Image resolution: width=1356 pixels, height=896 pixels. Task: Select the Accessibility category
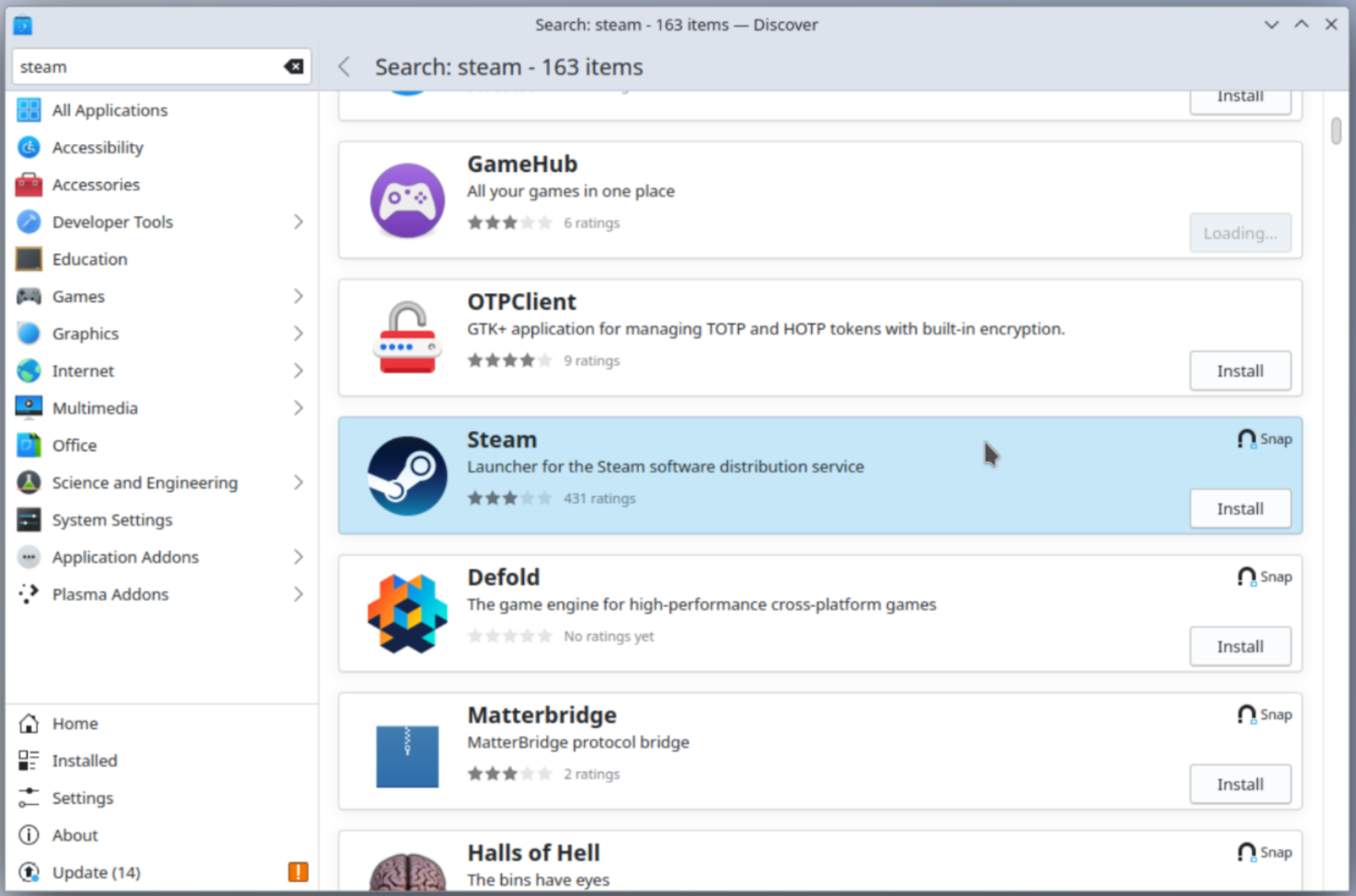(97, 147)
